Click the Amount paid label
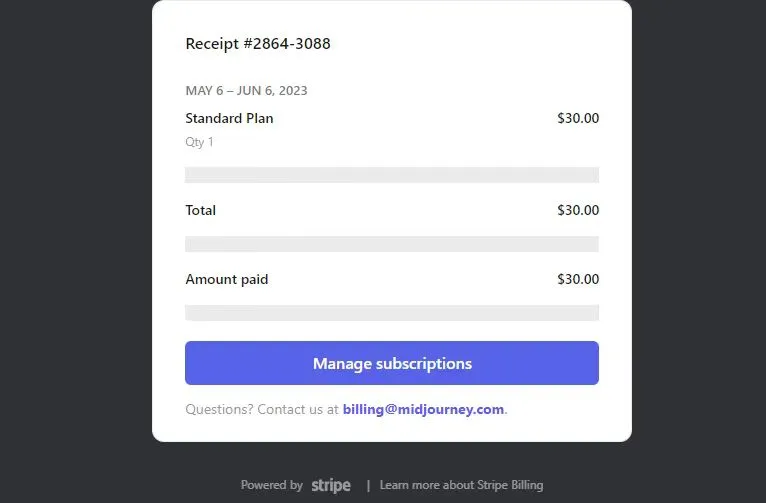 [x=227, y=279]
